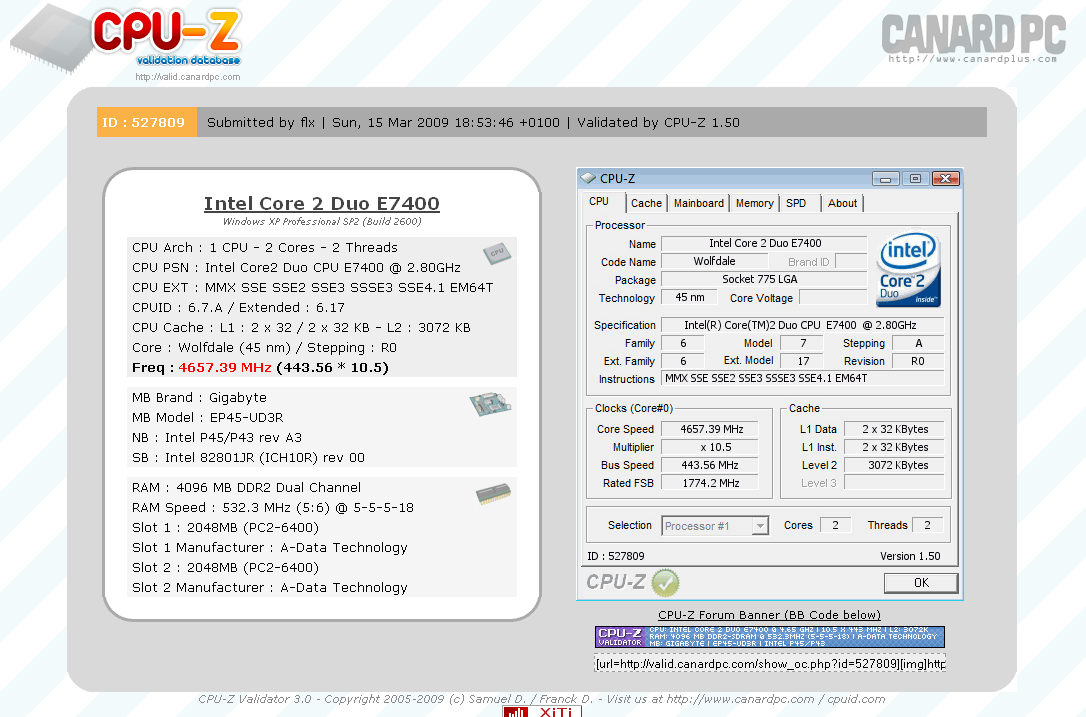1086x717 pixels.
Task: Select the SPD tab
Action: (796, 203)
